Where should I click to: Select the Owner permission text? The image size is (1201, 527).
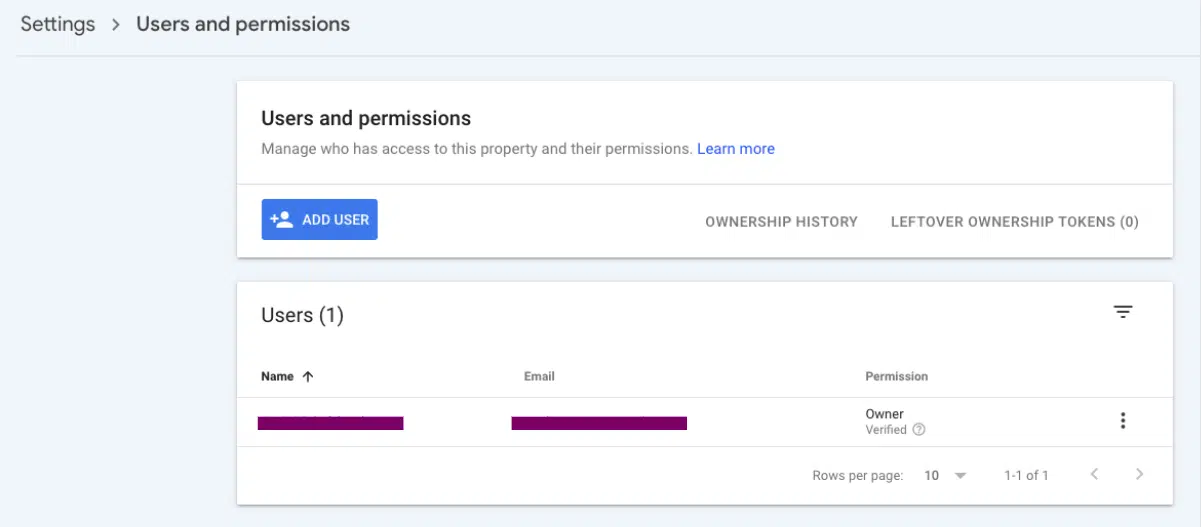pos(884,414)
